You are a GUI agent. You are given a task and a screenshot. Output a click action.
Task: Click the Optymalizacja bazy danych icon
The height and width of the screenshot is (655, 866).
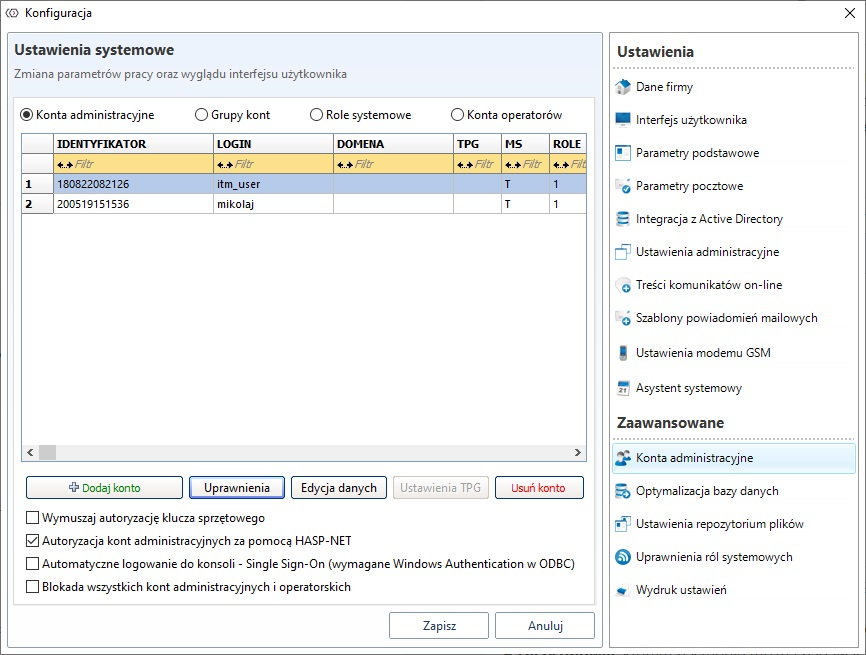coord(622,491)
